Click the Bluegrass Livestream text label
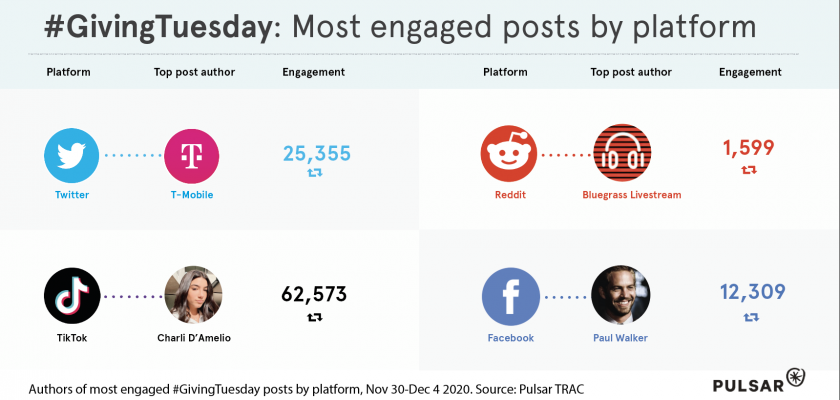Viewport: 840px width, 400px height. point(631,195)
